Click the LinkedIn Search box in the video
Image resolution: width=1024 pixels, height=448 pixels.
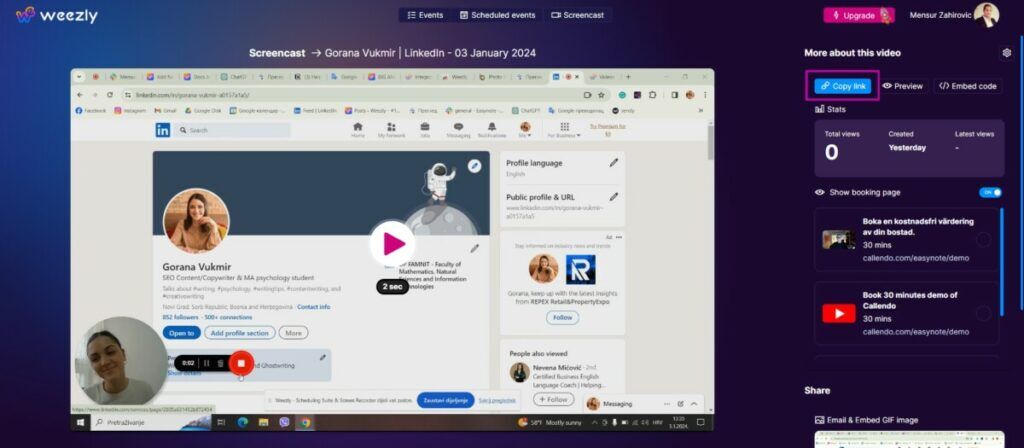coord(232,130)
